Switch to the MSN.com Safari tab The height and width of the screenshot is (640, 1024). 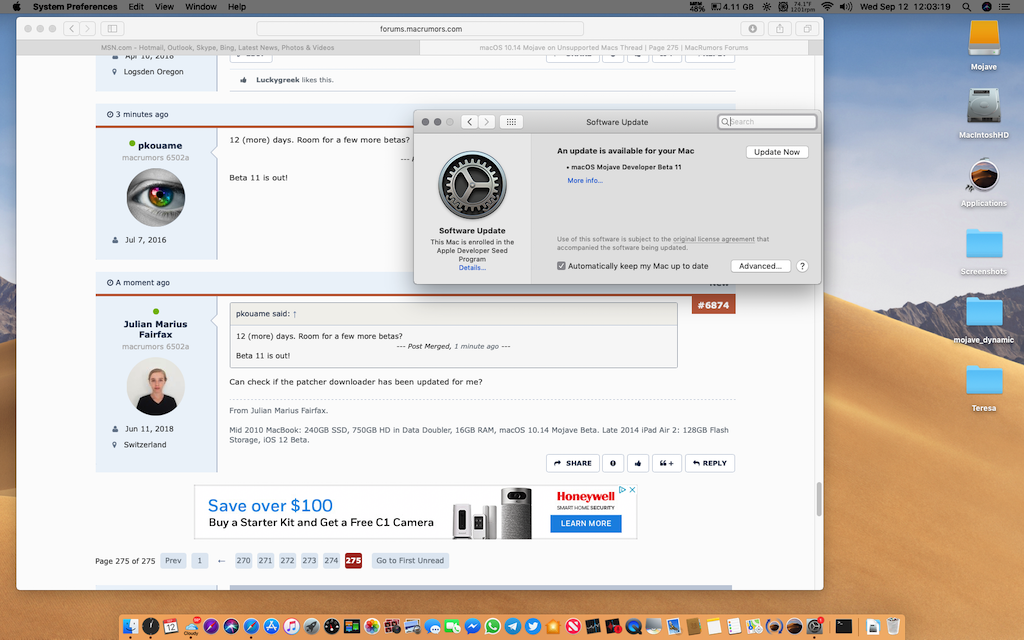click(x=217, y=48)
